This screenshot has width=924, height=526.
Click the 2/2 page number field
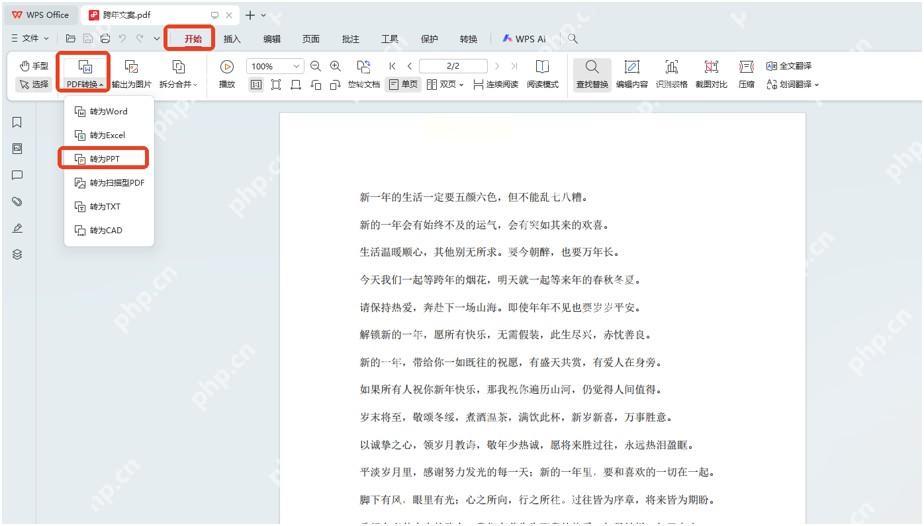coord(453,66)
